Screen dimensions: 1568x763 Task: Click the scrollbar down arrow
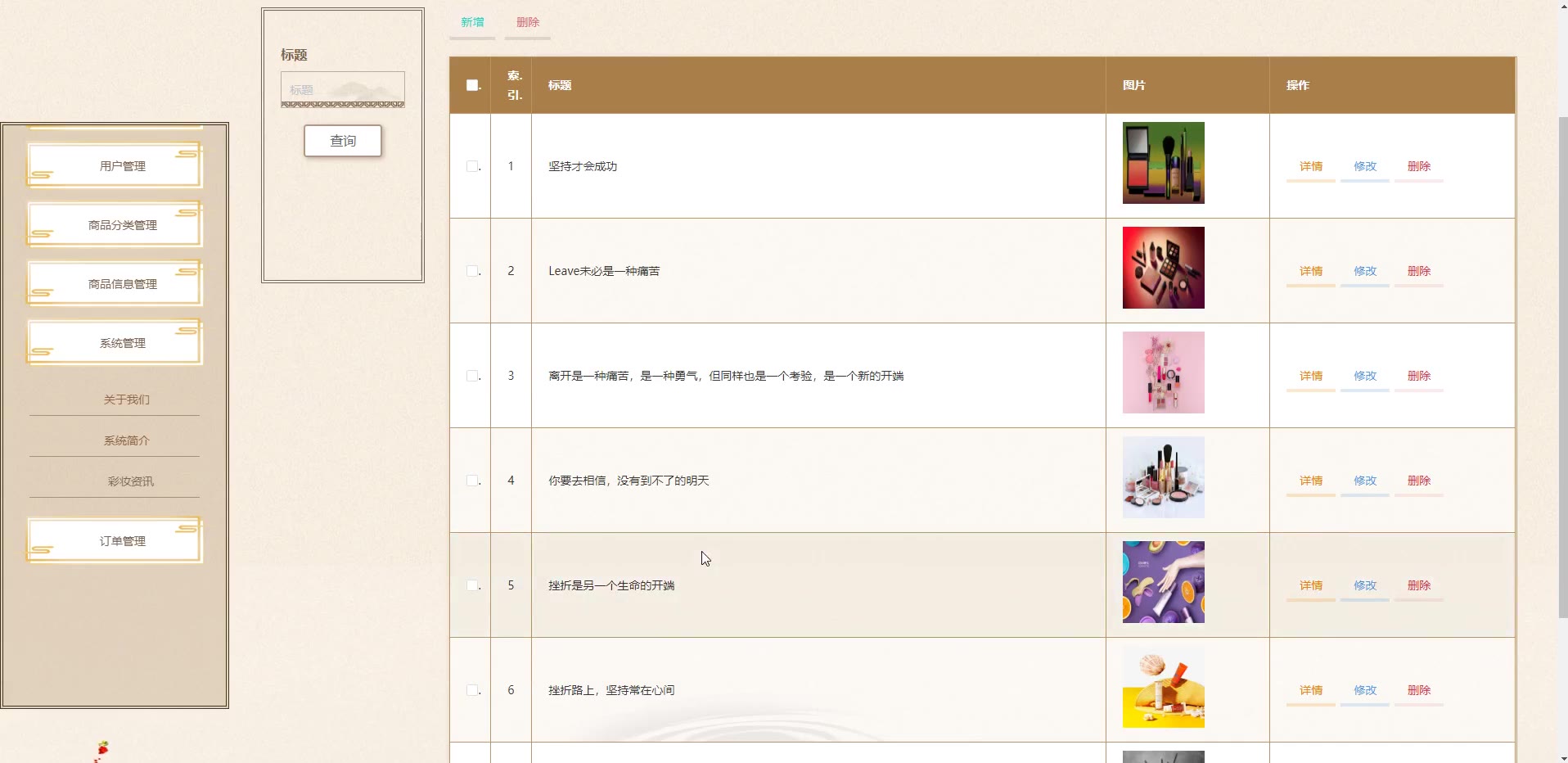(1562, 757)
